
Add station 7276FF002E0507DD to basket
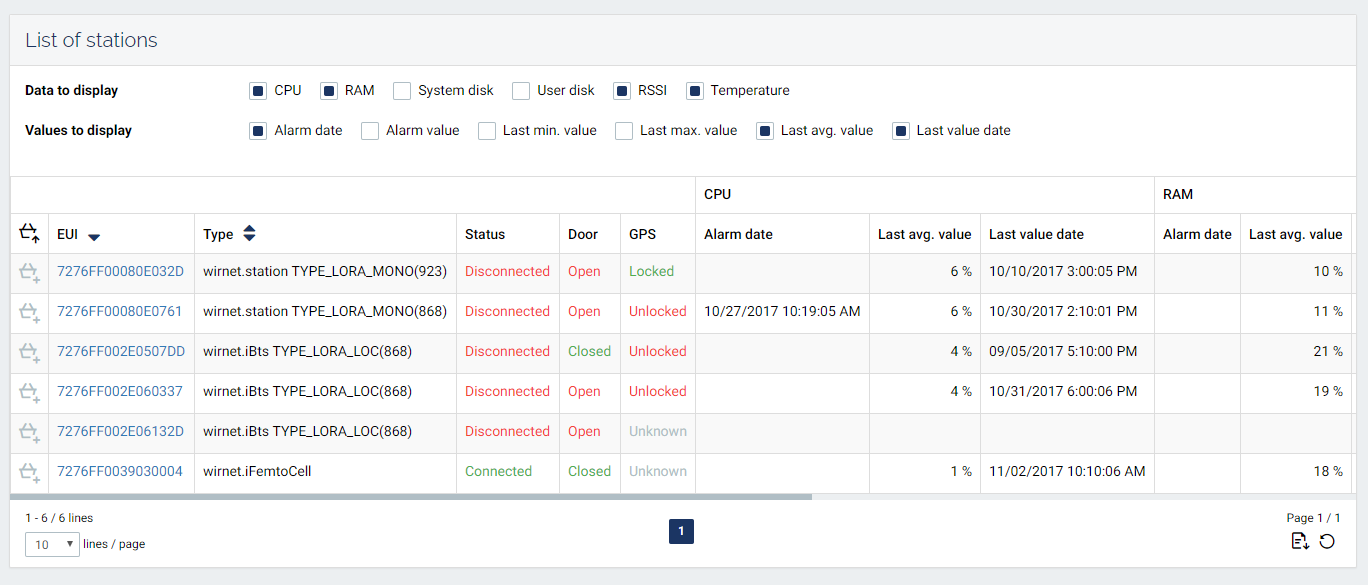coord(29,352)
